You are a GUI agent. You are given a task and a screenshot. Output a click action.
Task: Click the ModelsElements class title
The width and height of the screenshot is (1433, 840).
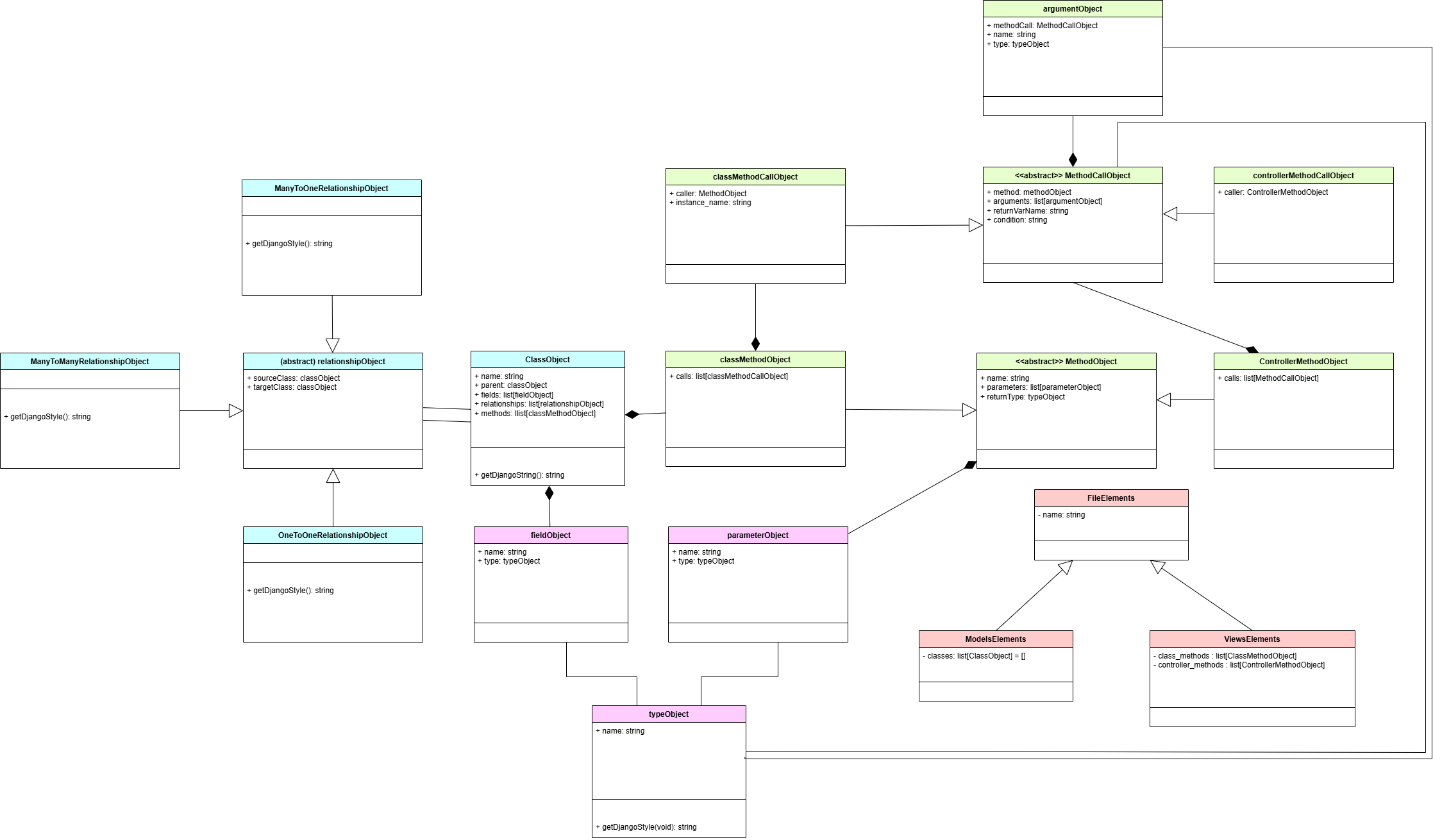pyautogui.click(x=995, y=639)
